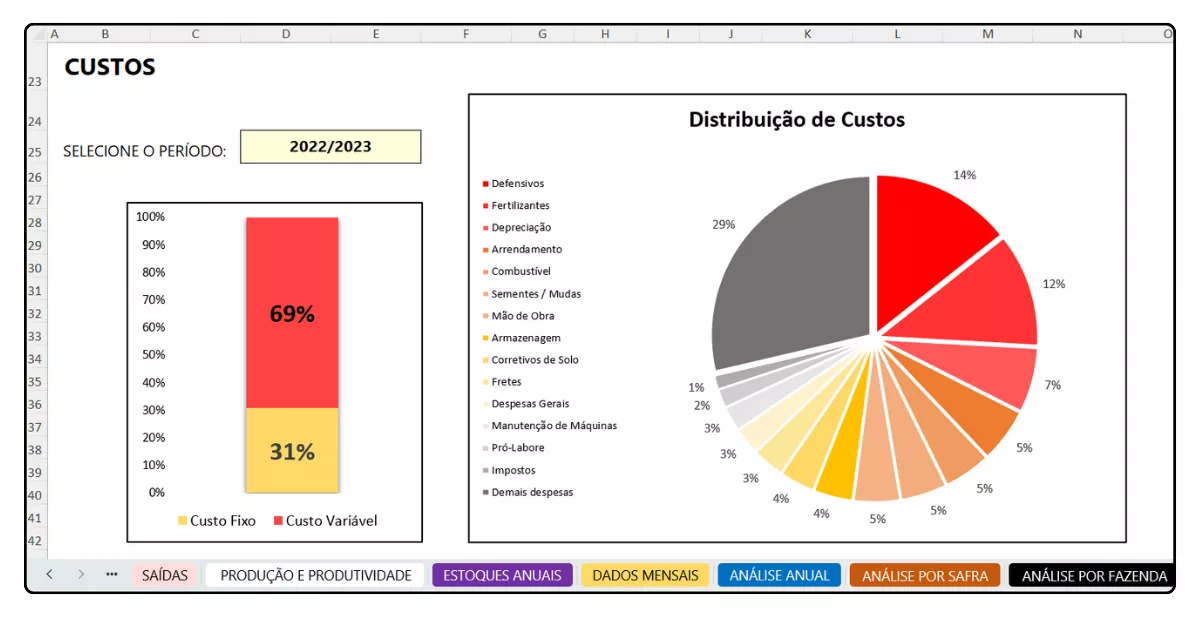Click the select-all corner of the grid
The width and height of the screenshot is (1200, 620).
point(38,34)
